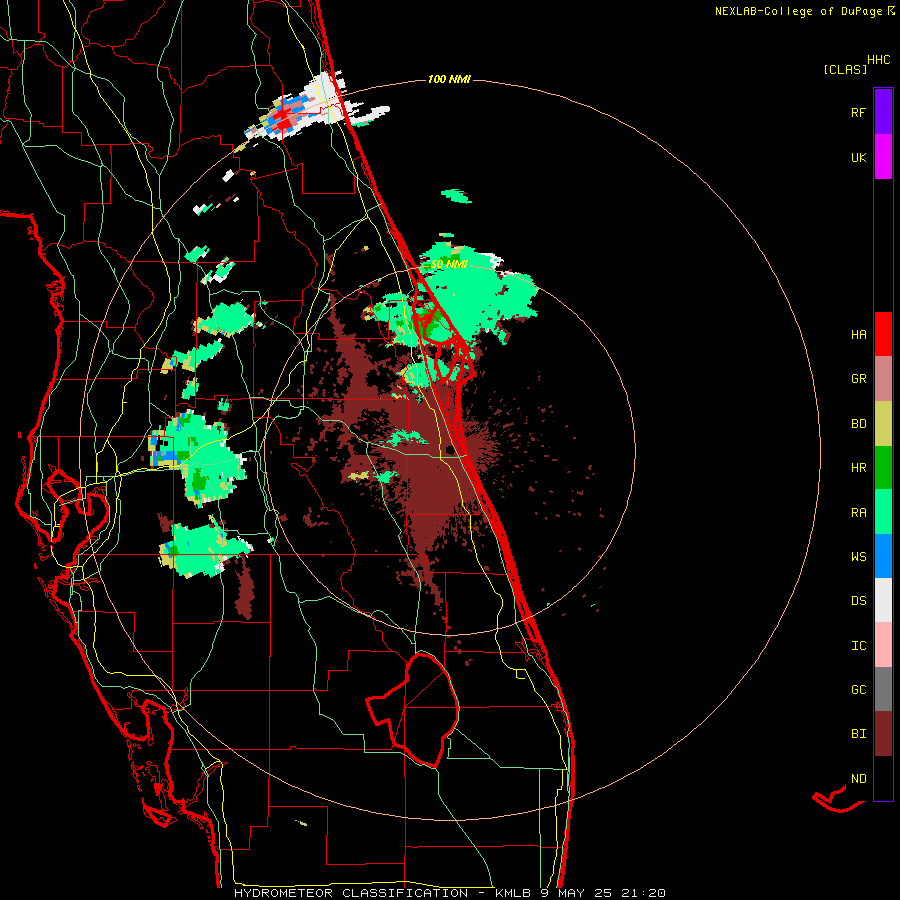The image size is (900, 900).
Task: Click the BI brown legend swatch
Action: [883, 734]
